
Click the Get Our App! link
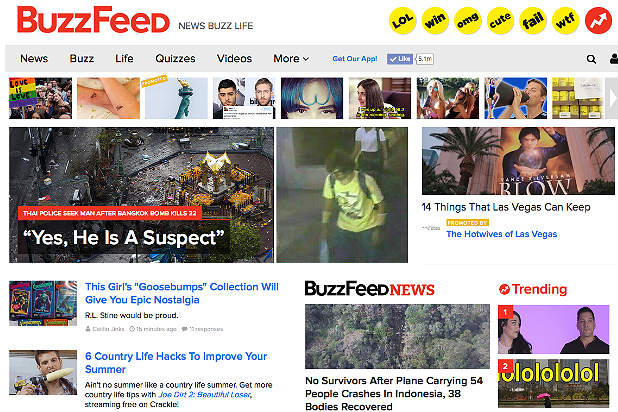355,59
